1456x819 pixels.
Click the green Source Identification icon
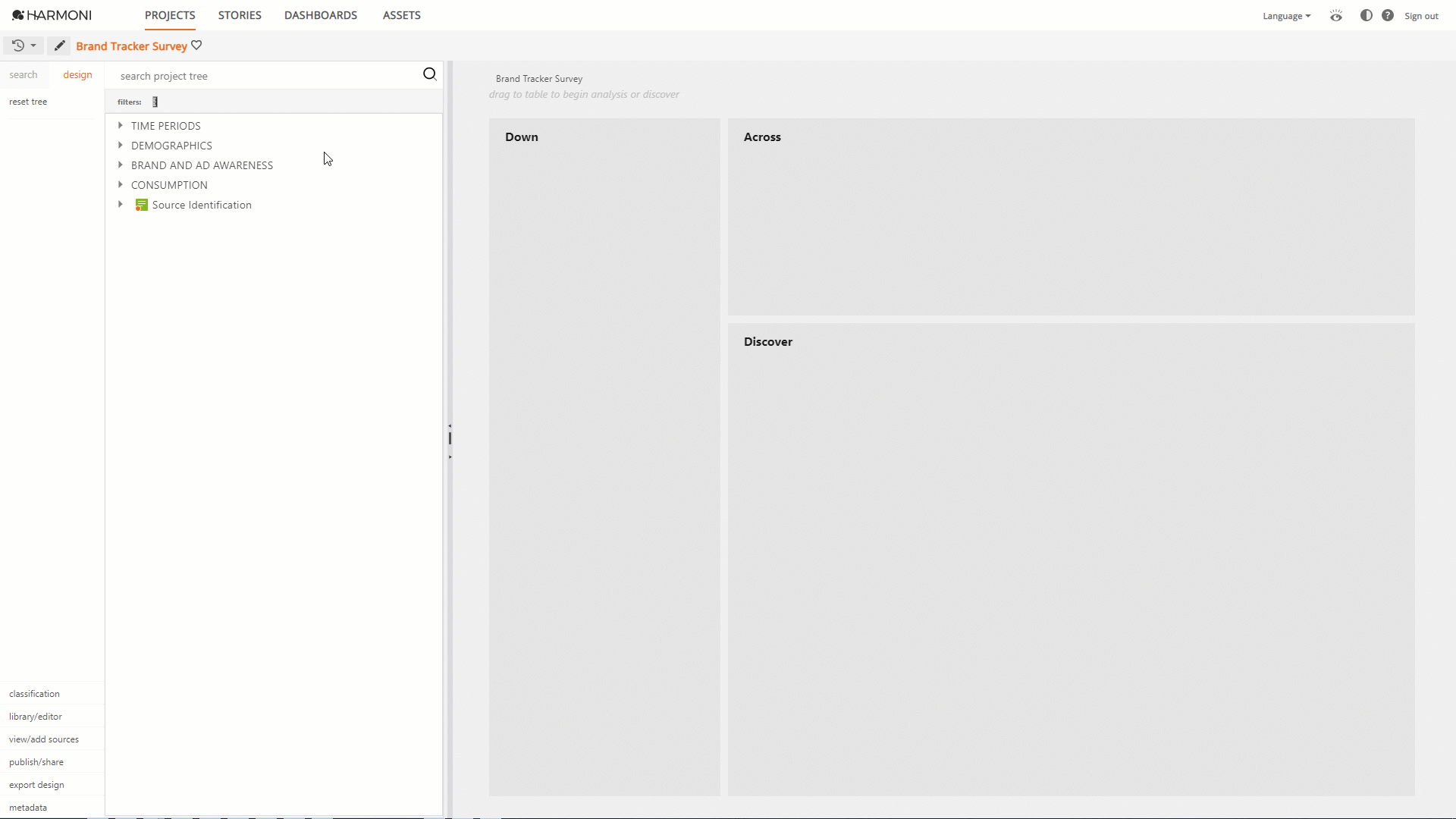tap(141, 205)
